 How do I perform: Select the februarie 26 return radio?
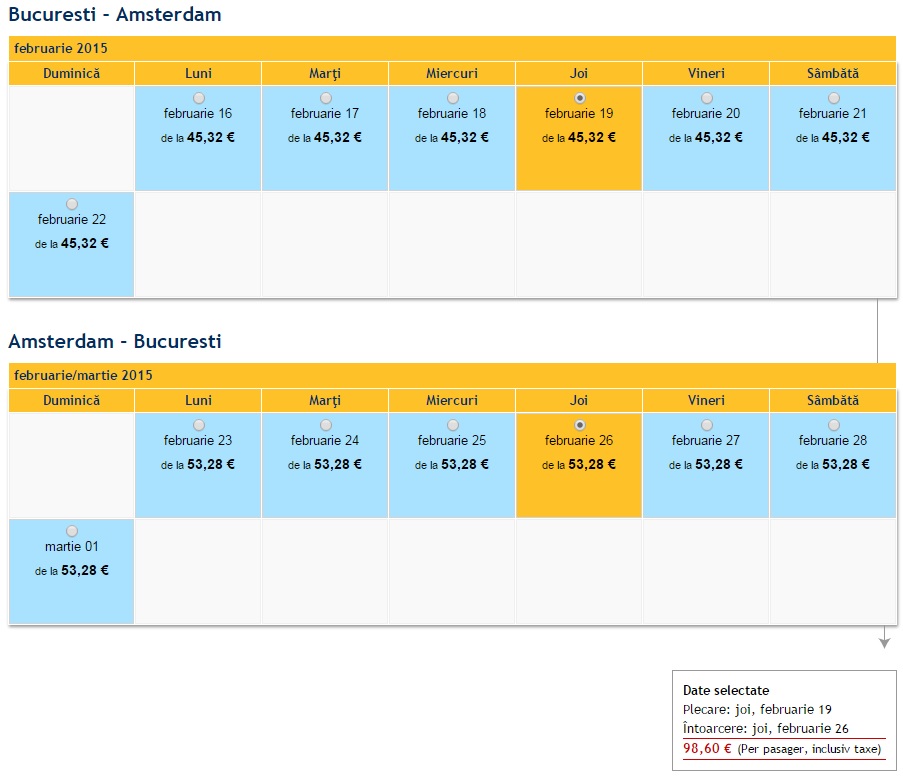point(580,425)
